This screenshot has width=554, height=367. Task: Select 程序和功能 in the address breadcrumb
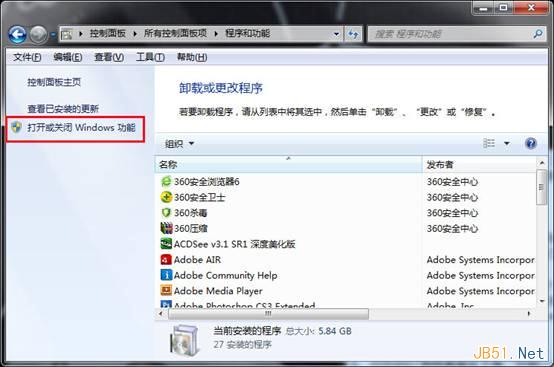click(x=247, y=34)
